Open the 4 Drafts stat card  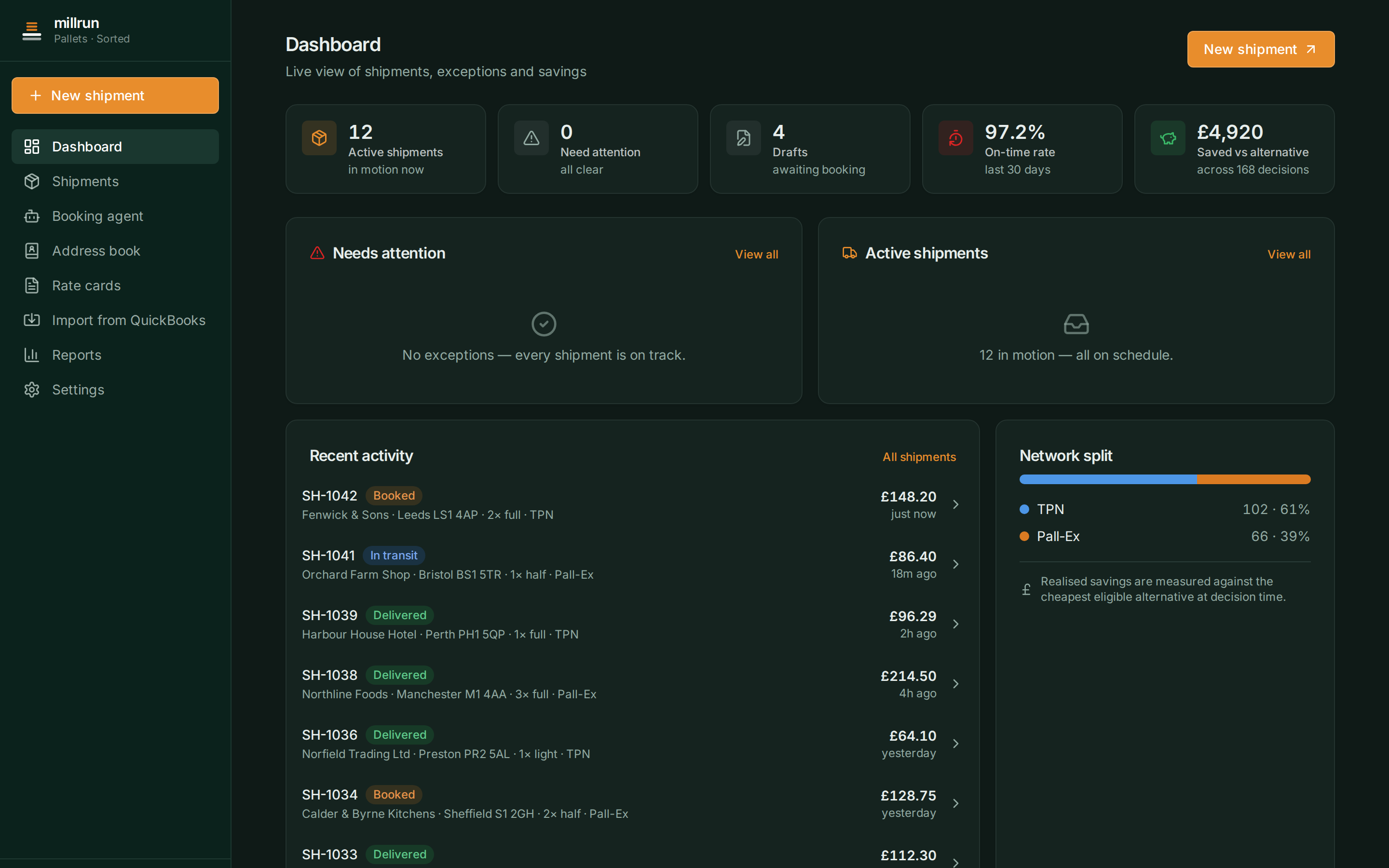pos(810,149)
